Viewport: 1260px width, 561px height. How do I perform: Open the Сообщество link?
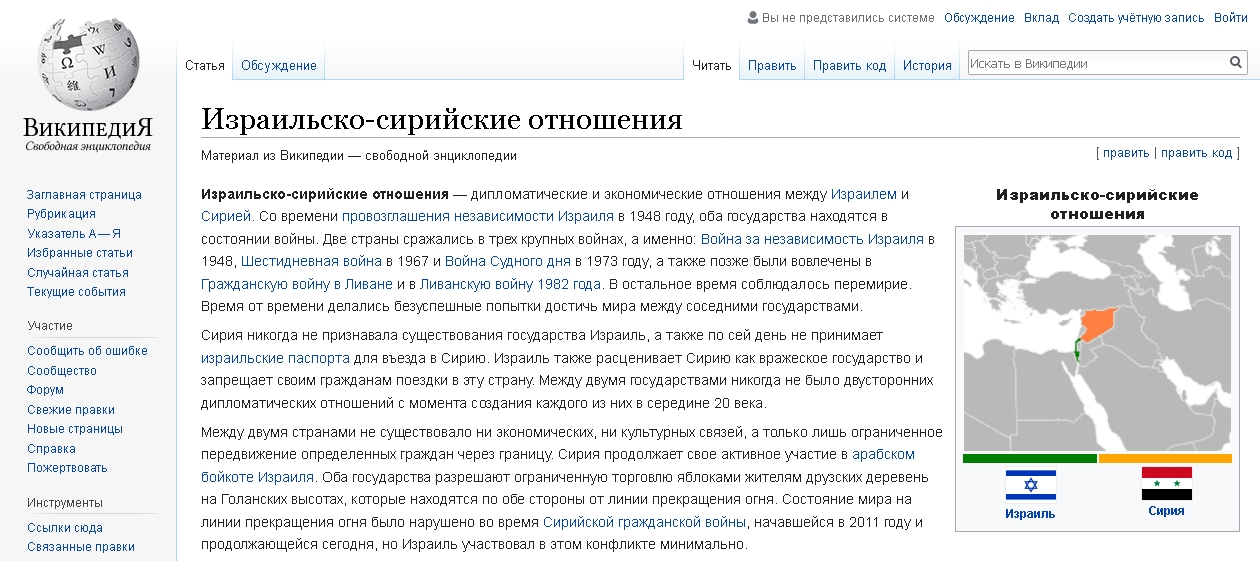tap(62, 371)
